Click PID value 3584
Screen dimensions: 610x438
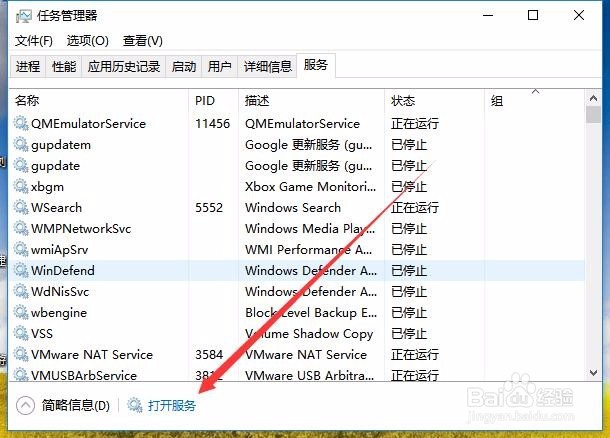click(209, 354)
